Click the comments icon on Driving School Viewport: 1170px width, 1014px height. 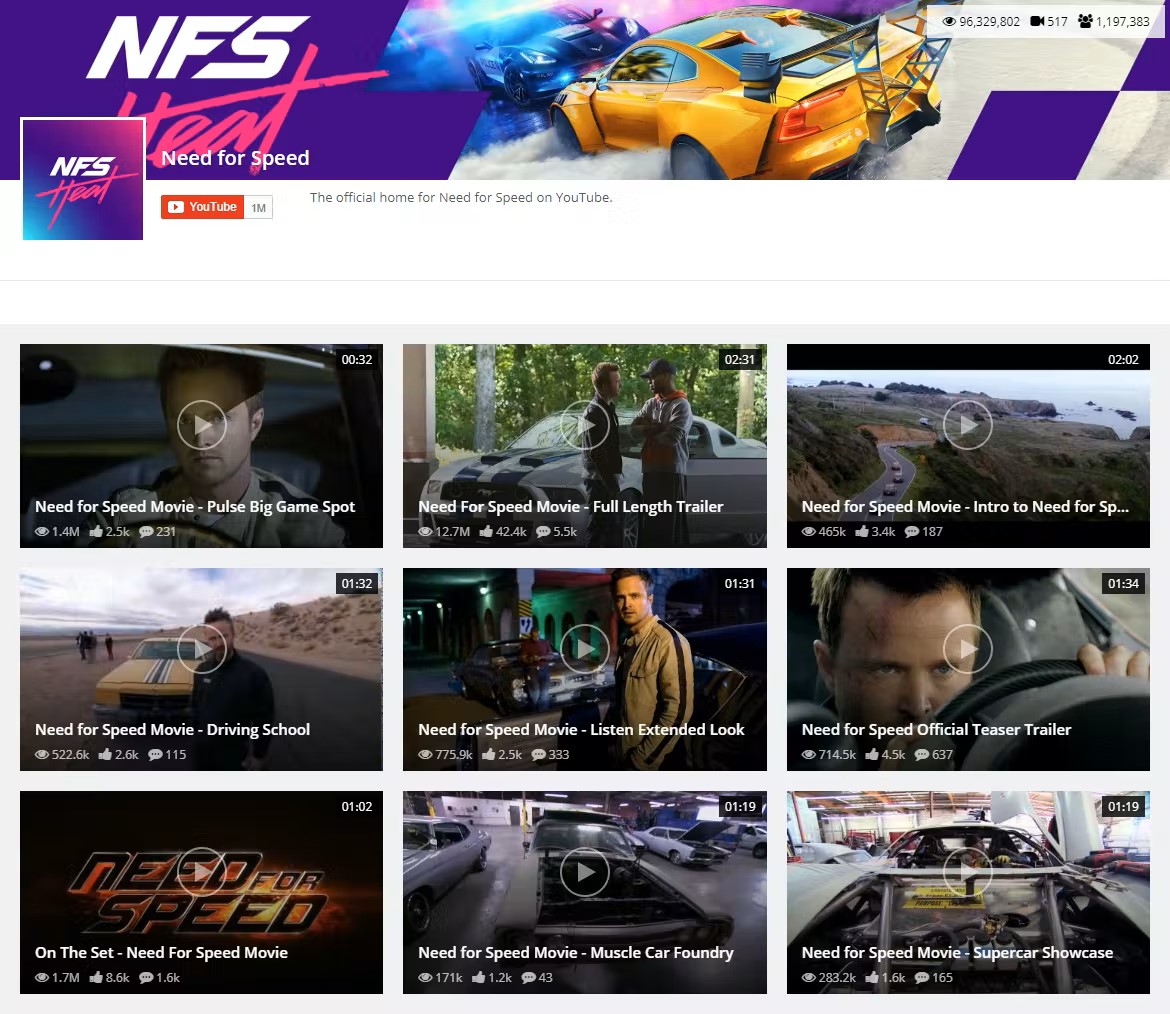click(155, 755)
